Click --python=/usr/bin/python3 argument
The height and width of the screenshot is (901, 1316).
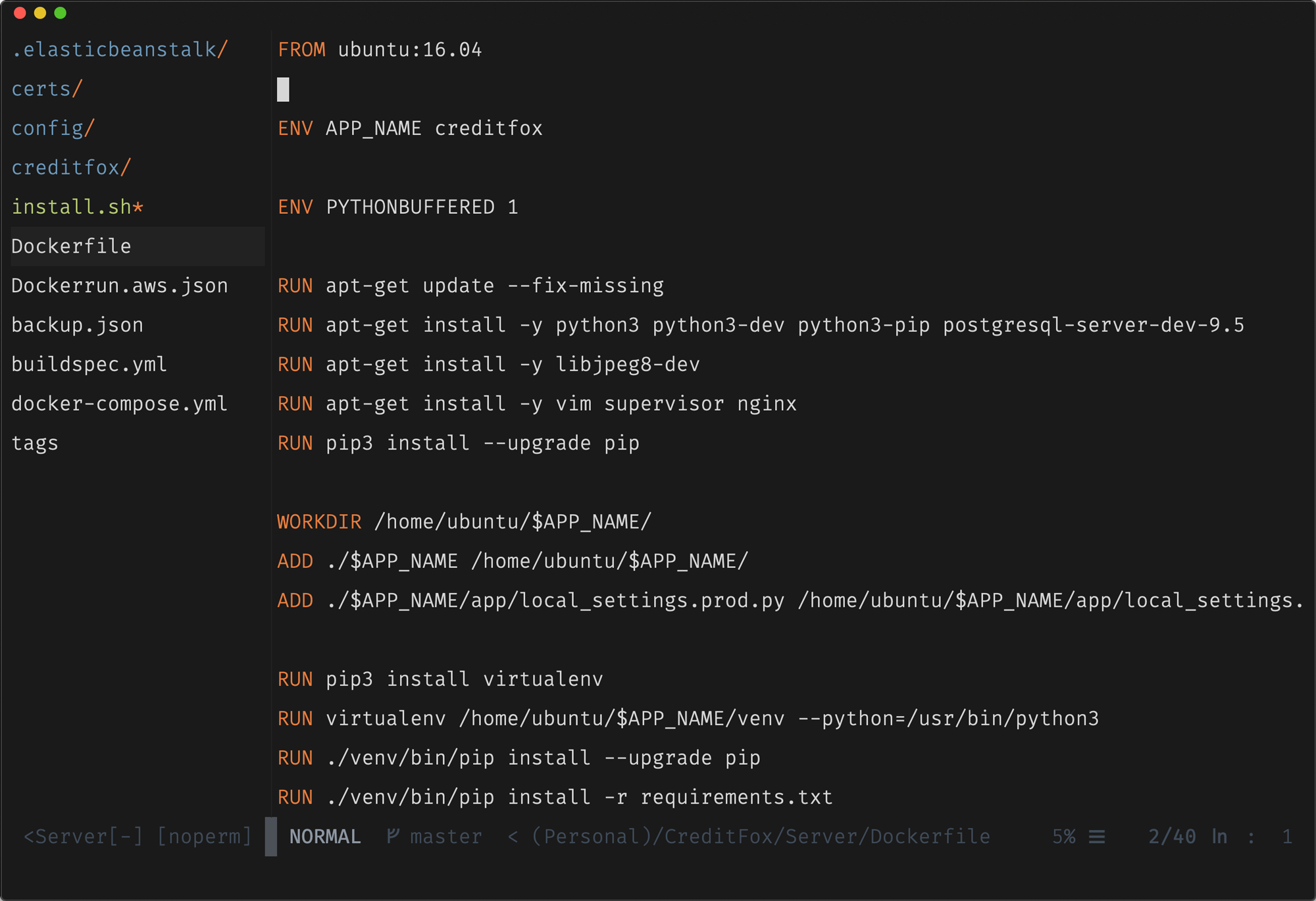[x=948, y=719]
